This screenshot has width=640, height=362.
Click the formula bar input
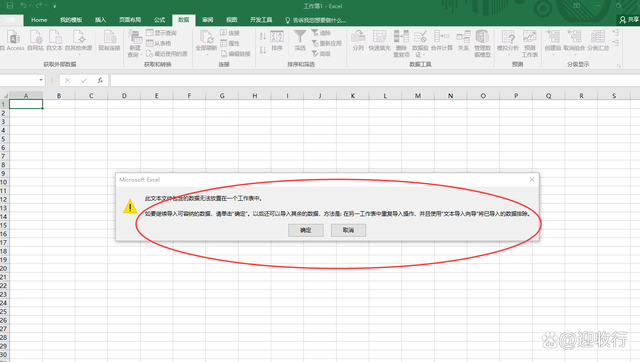[x=375, y=80]
